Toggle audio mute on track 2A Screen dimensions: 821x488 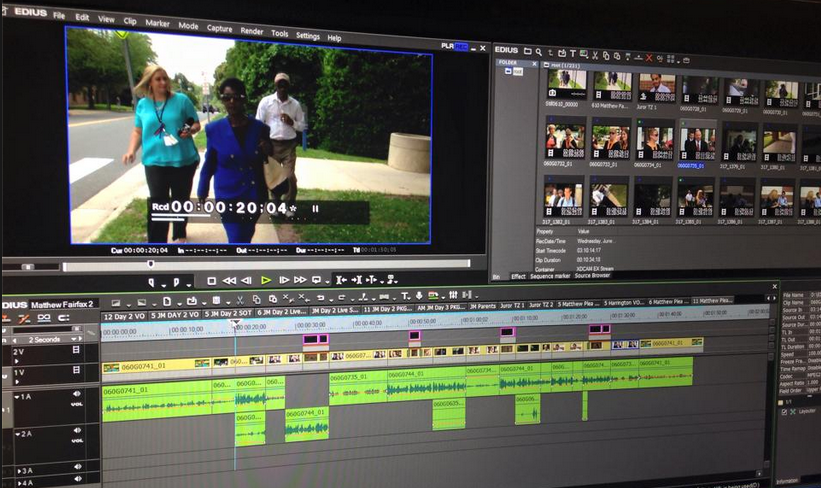coord(76,431)
